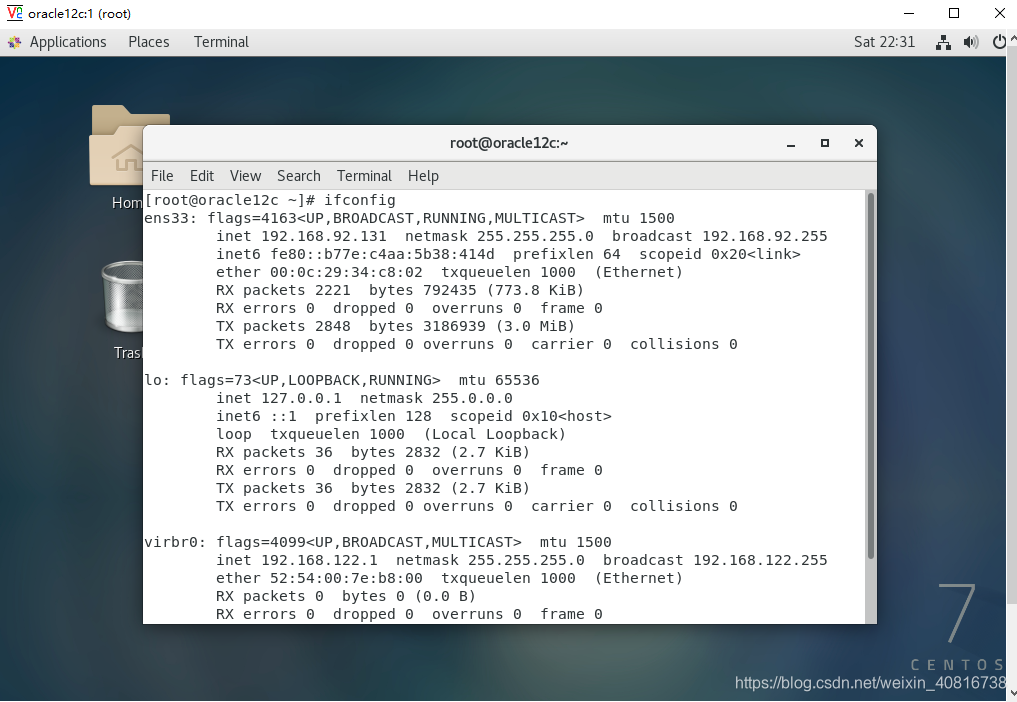Screen dimensions: 1017x702
Task: Click the VNC viewer logo icon
Action: (x=14, y=13)
